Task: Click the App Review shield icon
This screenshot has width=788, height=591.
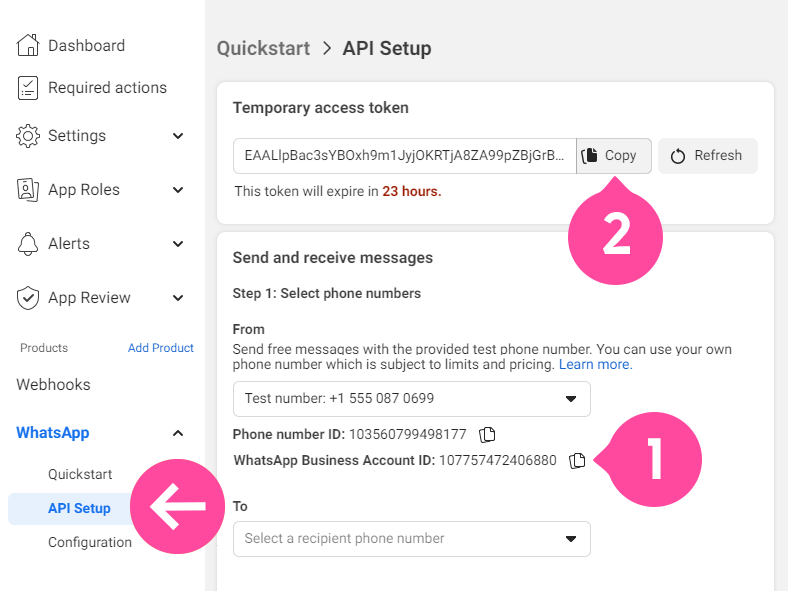Action: [28, 298]
